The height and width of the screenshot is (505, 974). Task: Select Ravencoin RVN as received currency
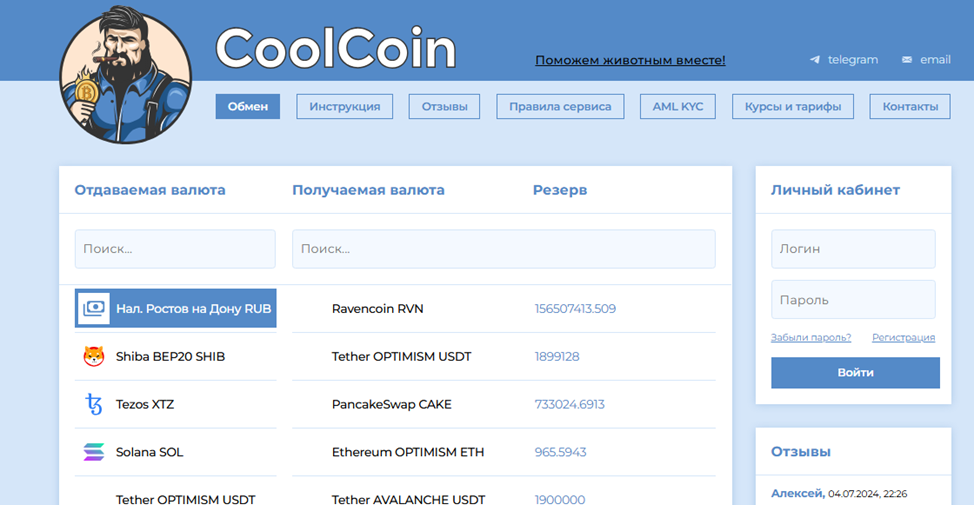tap(377, 309)
